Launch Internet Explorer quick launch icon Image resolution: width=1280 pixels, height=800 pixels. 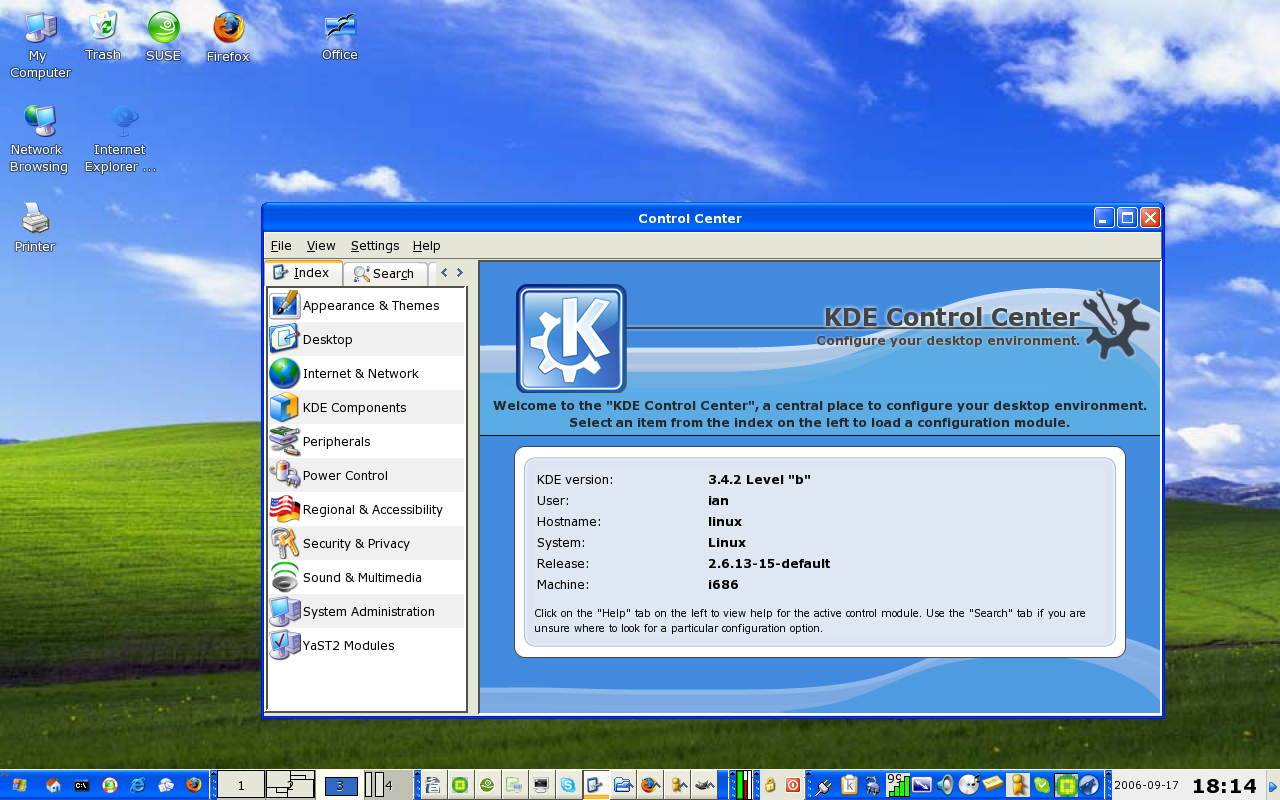coord(138,785)
